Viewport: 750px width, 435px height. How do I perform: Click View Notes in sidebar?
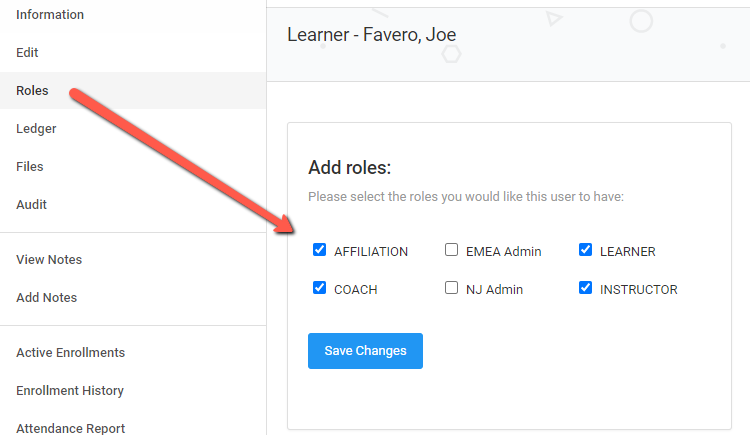coord(49,260)
